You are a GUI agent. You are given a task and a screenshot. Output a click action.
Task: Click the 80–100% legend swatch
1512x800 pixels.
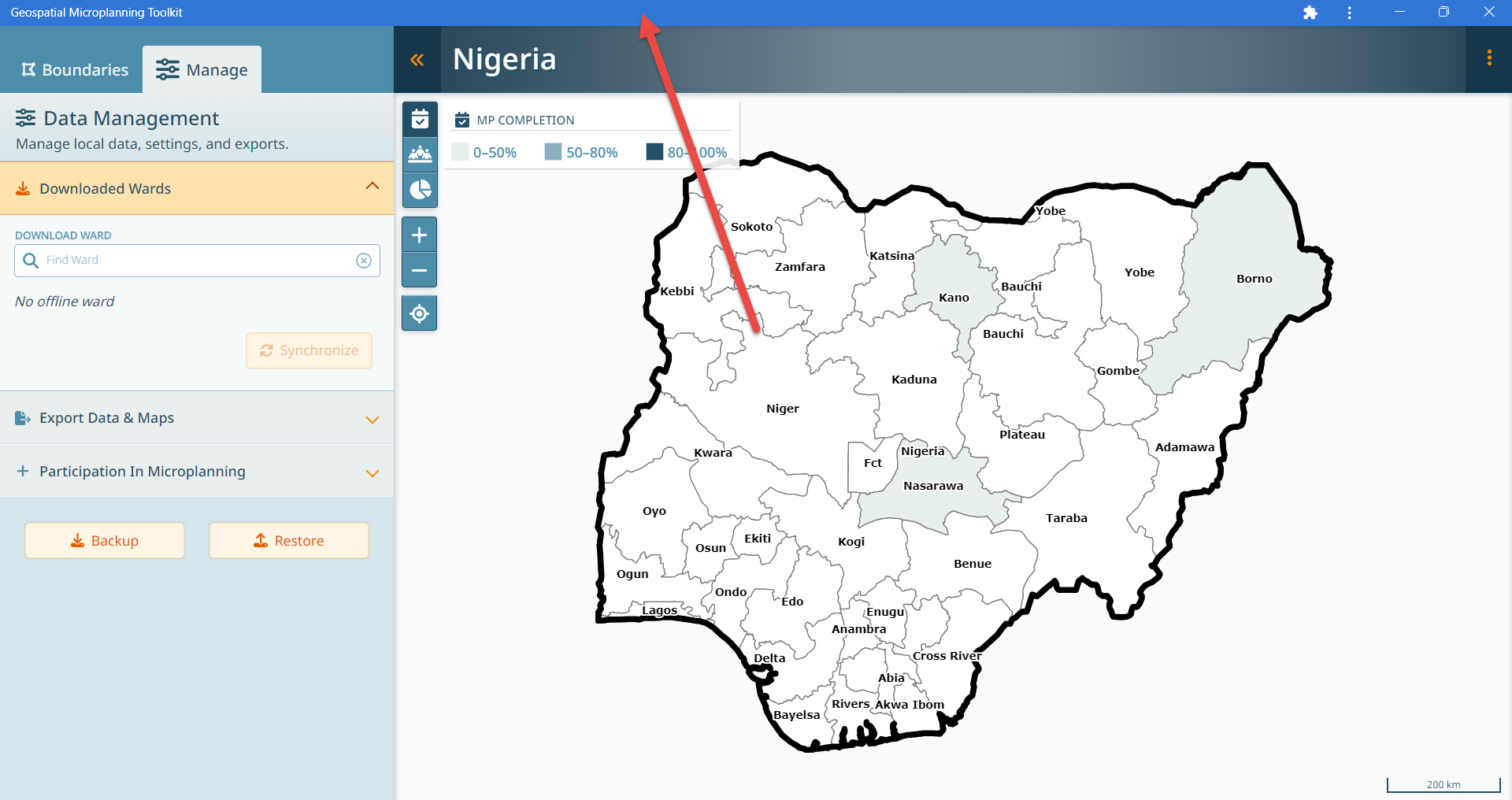pyautogui.click(x=654, y=152)
